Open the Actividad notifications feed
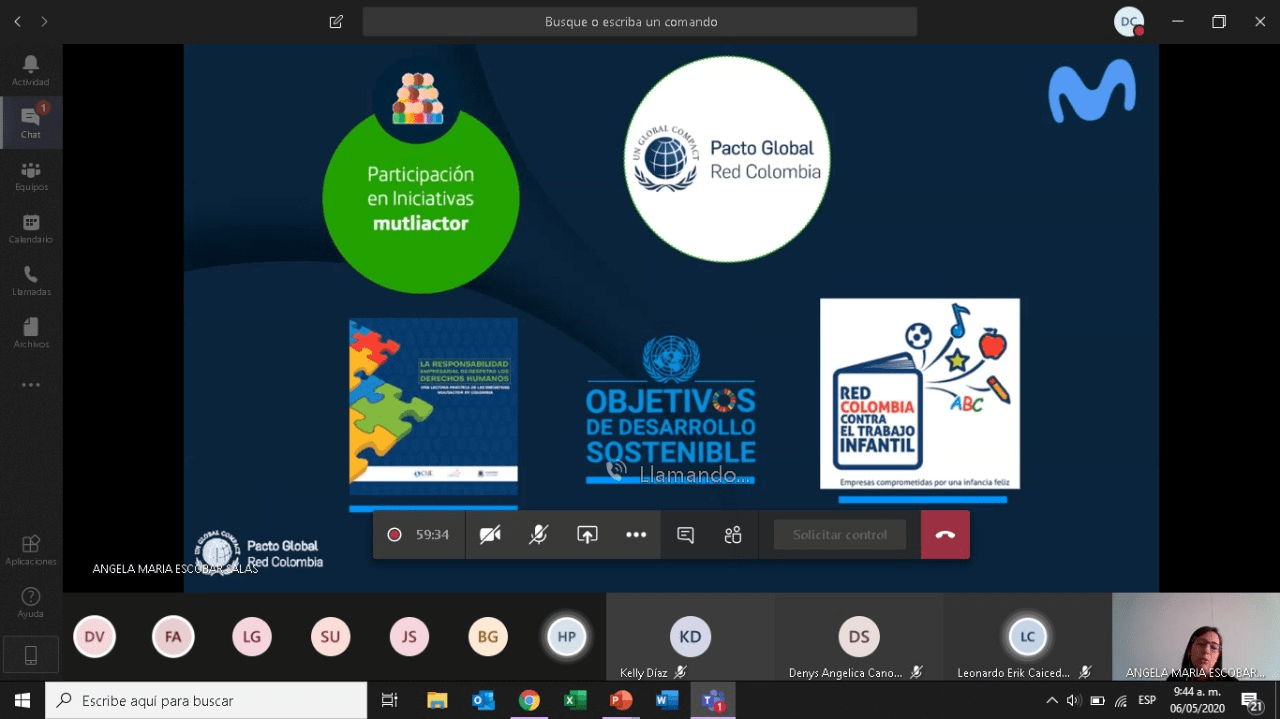Viewport: 1280px width, 719px height. 30,70
